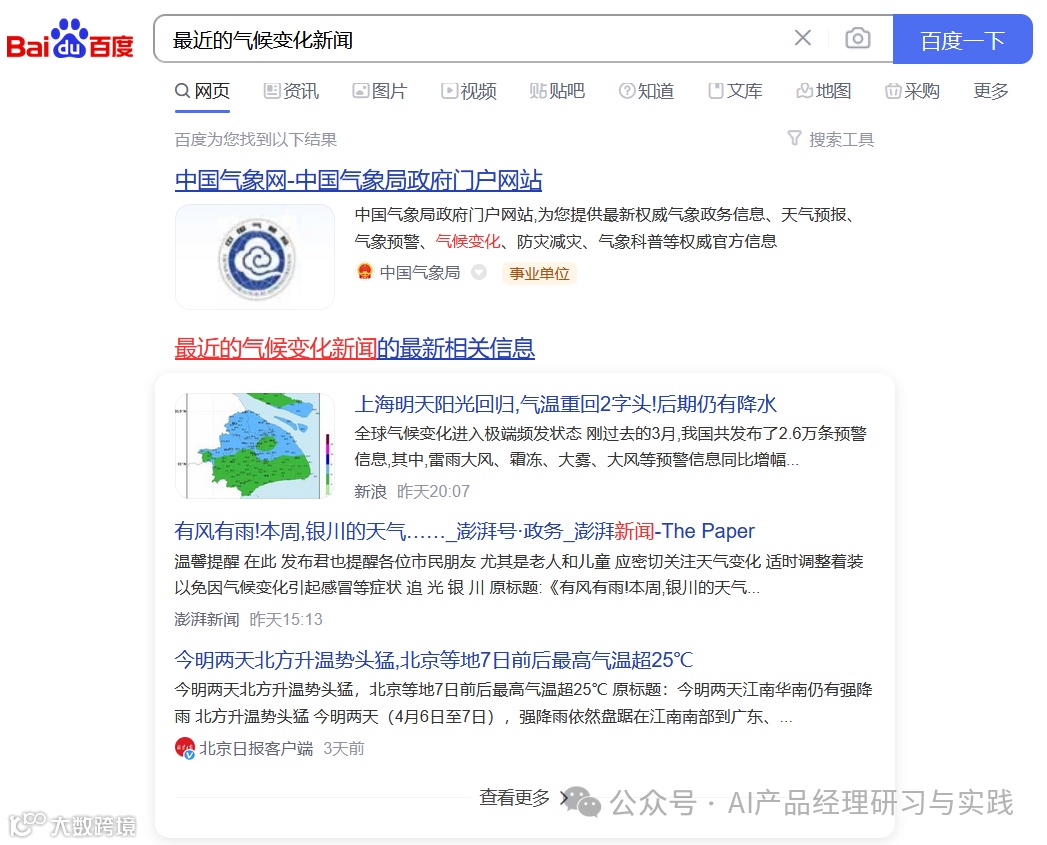Open 上海明天阳光回归 news article
Screen dimensions: 1047x845
click(566, 404)
